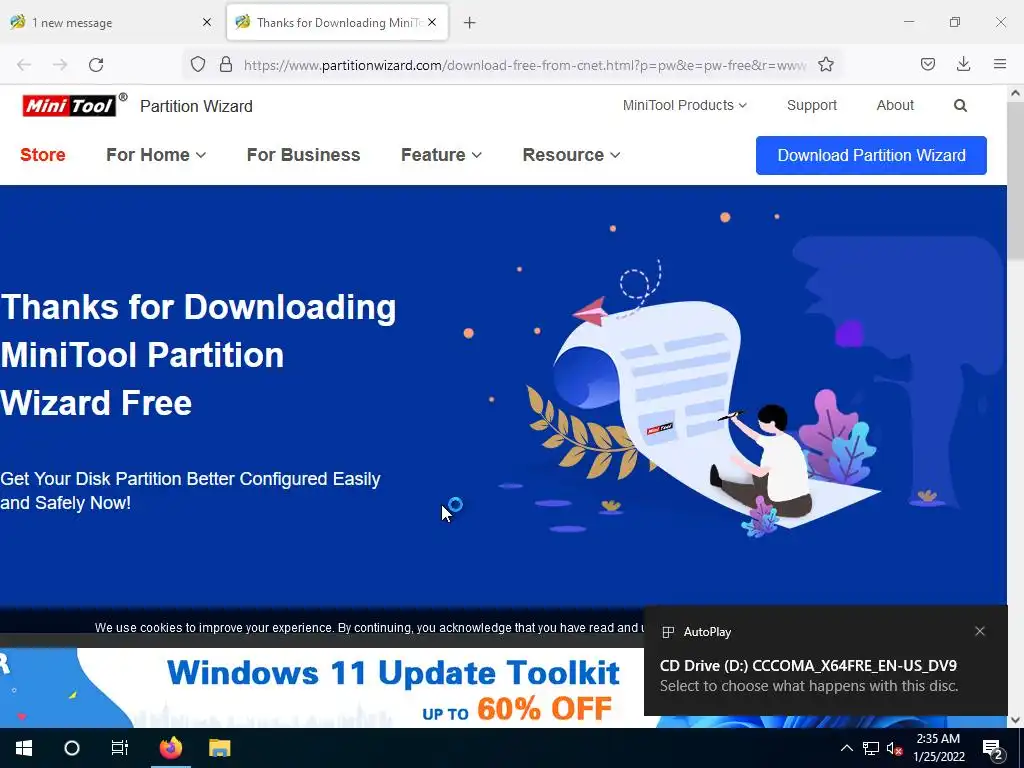Click the 'Get Your Disk Partition Better' text
Screen dimensions: 1024x768
click(190, 490)
